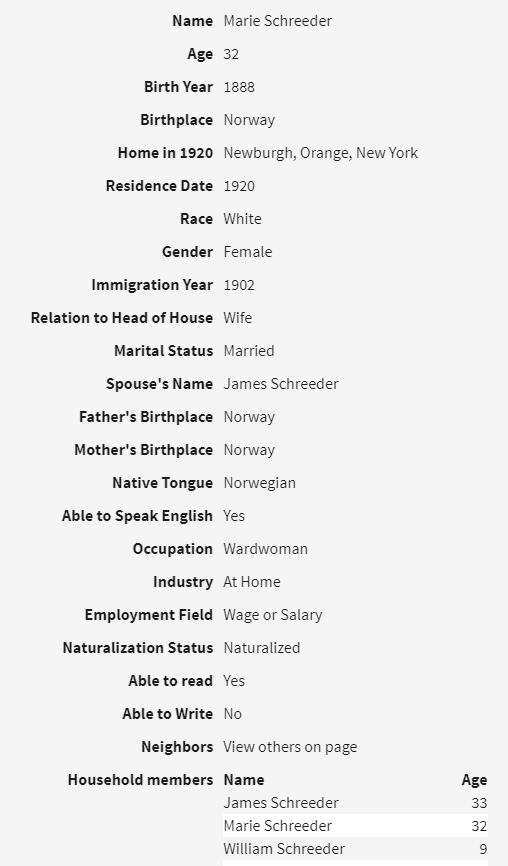Open 'View others on page' neighbors link
Image resolution: width=508 pixels, height=866 pixels.
point(290,747)
